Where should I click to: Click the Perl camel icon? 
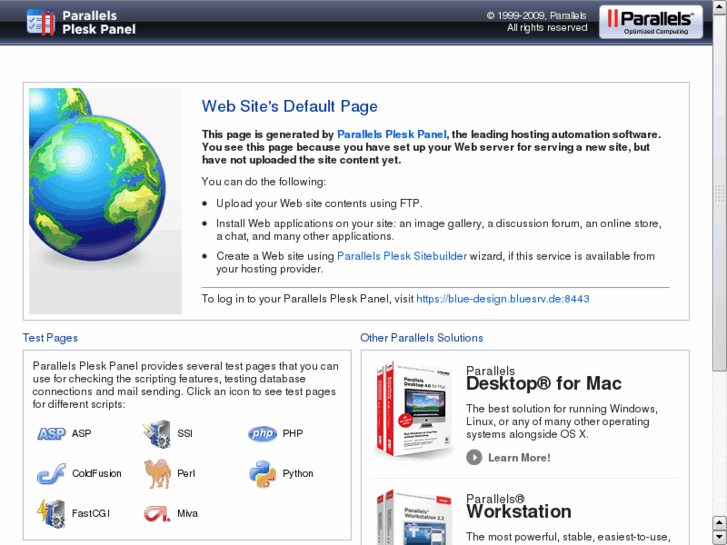tap(157, 474)
